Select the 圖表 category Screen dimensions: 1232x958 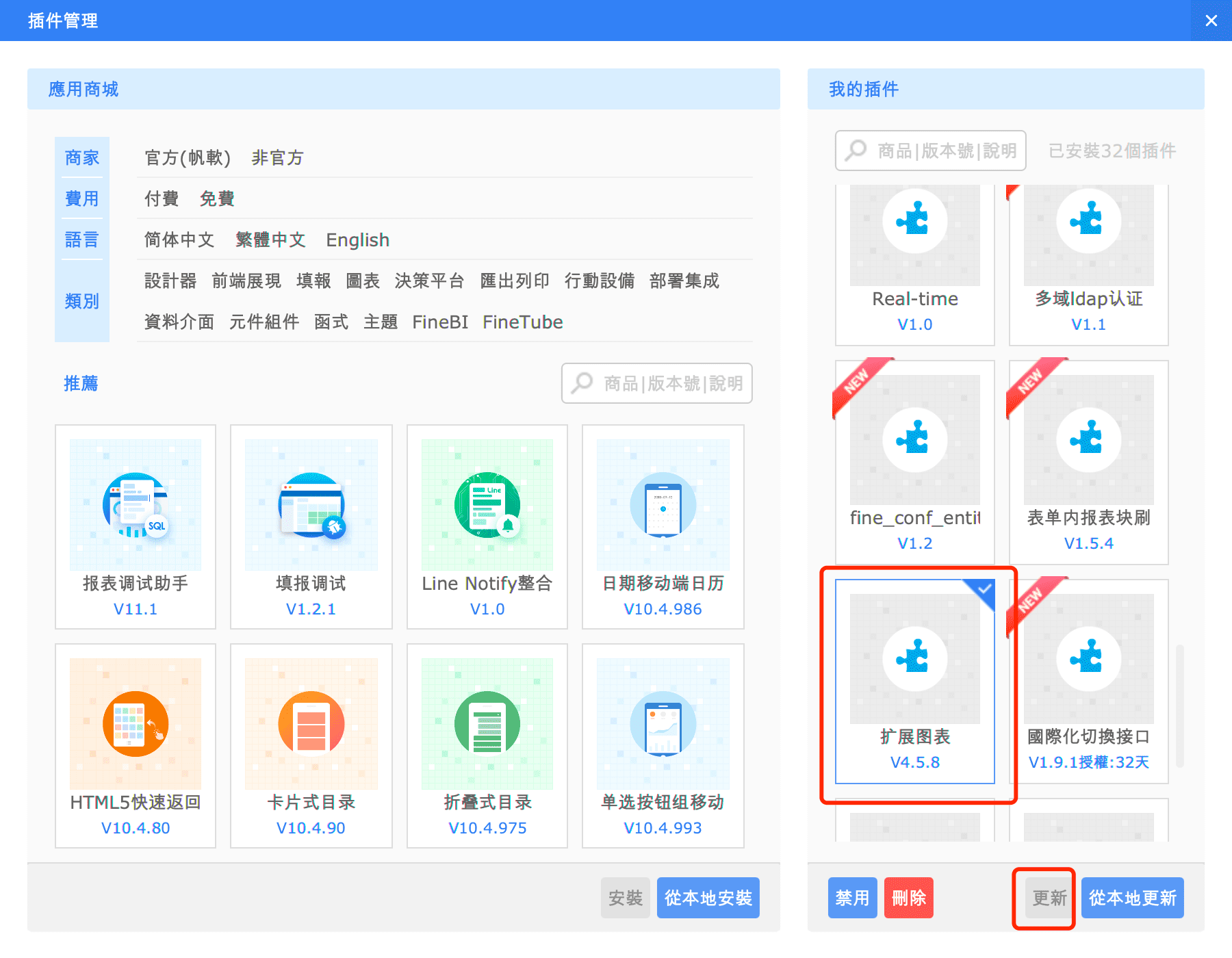pyautogui.click(x=363, y=281)
